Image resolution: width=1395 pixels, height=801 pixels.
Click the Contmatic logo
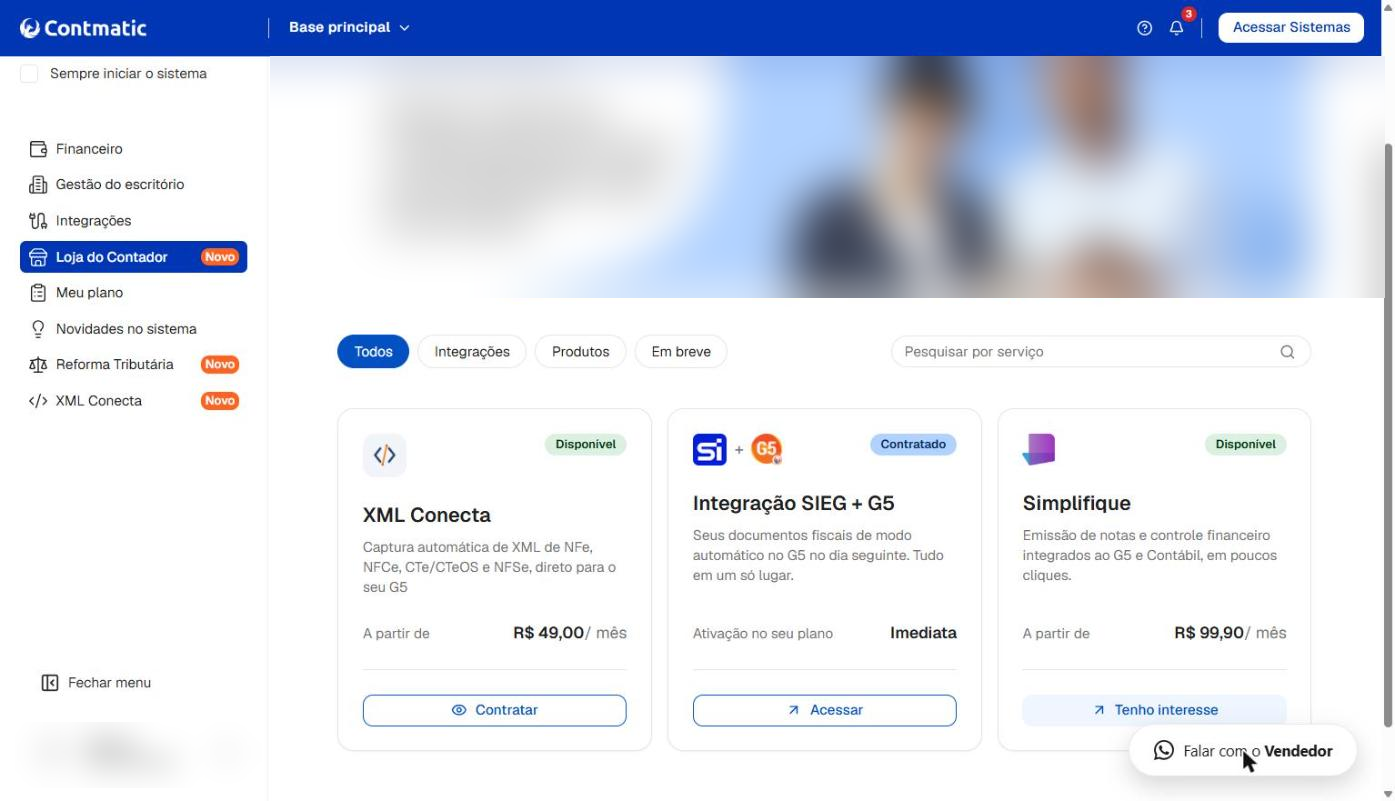[83, 28]
